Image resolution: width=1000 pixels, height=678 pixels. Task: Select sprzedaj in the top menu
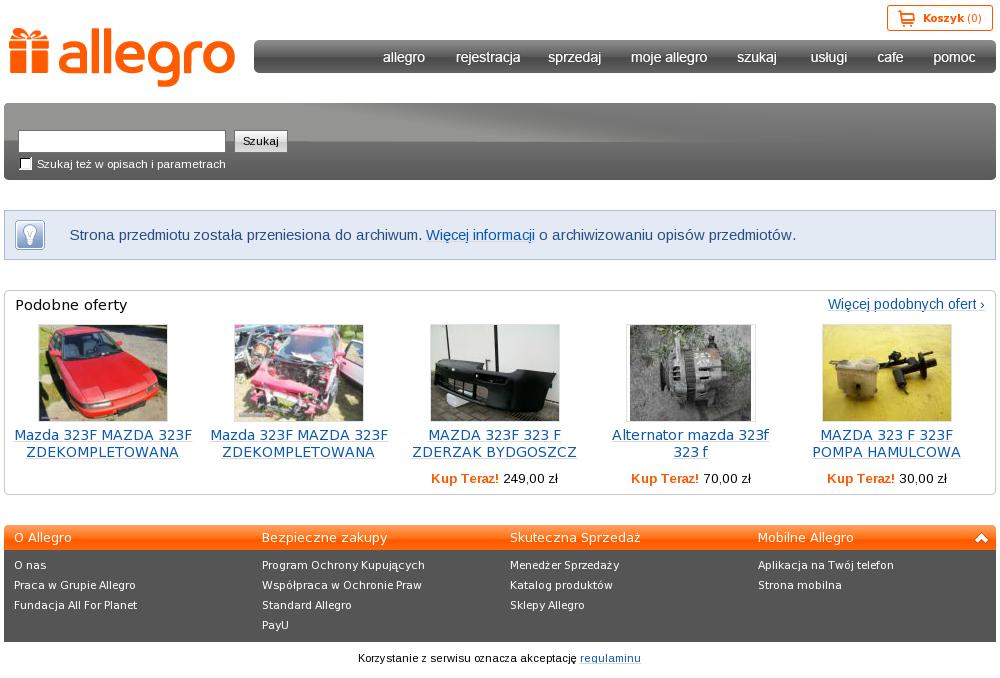point(575,57)
